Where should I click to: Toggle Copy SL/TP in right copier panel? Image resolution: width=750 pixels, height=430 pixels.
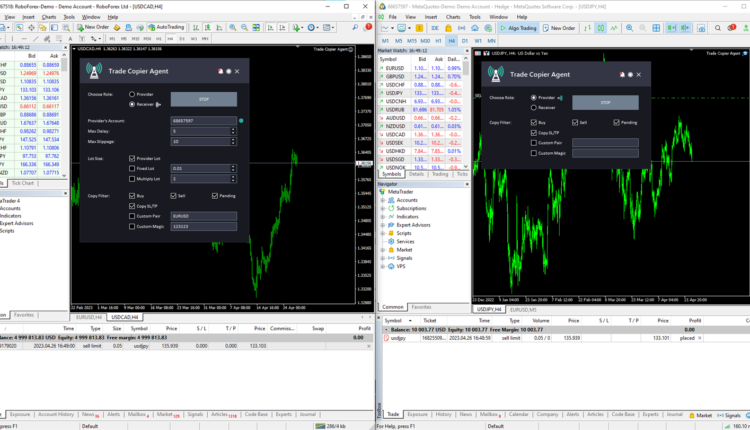[x=533, y=132]
